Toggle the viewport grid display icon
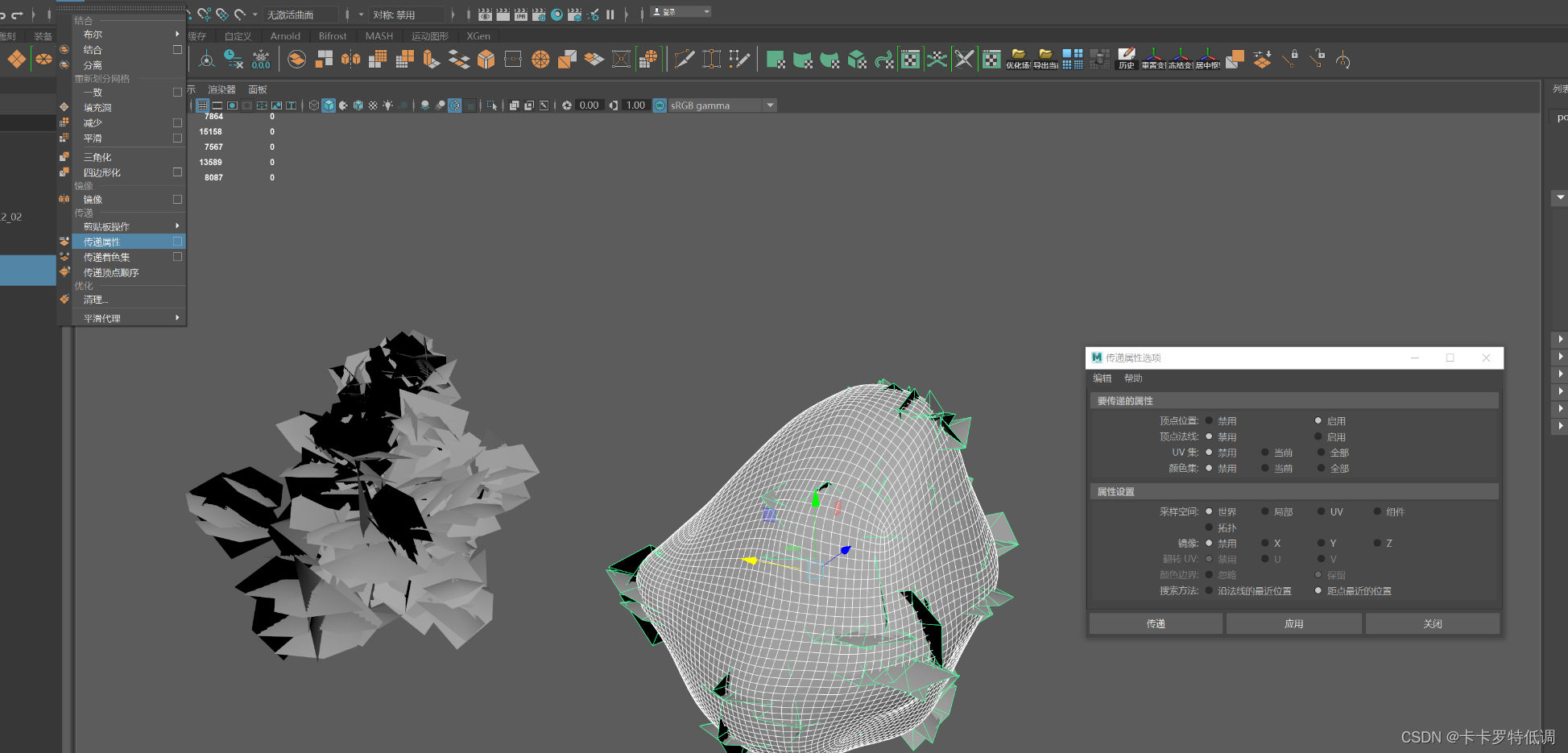1568x753 pixels. pyautogui.click(x=202, y=106)
